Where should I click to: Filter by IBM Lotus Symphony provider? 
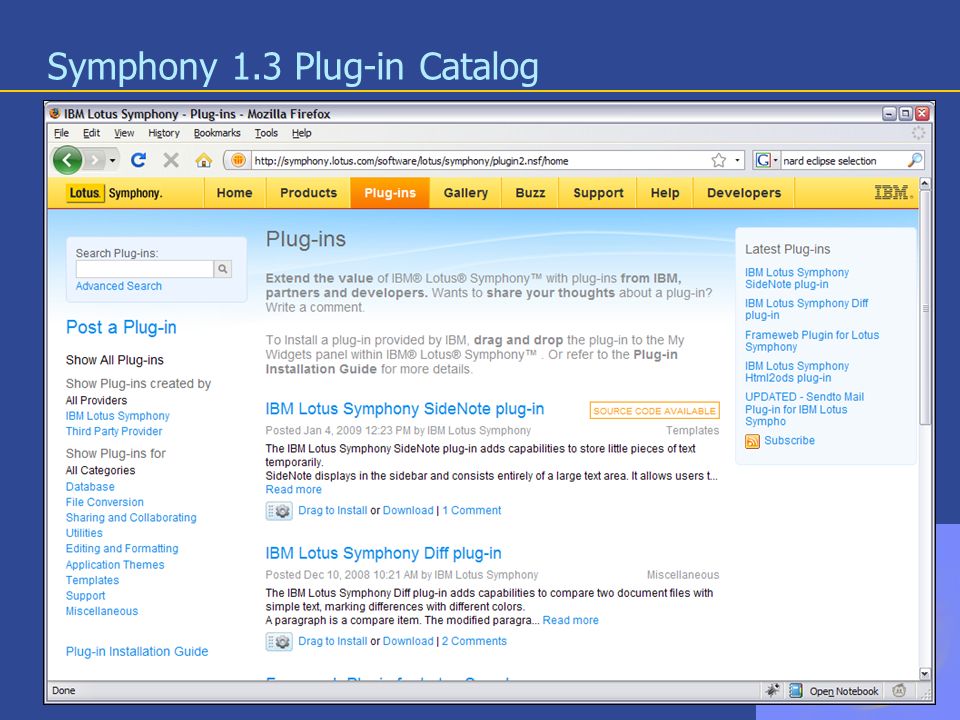coord(118,416)
